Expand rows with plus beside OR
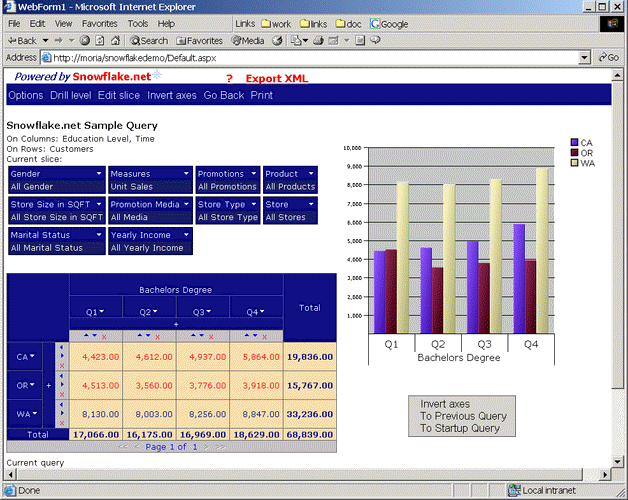 [48, 385]
